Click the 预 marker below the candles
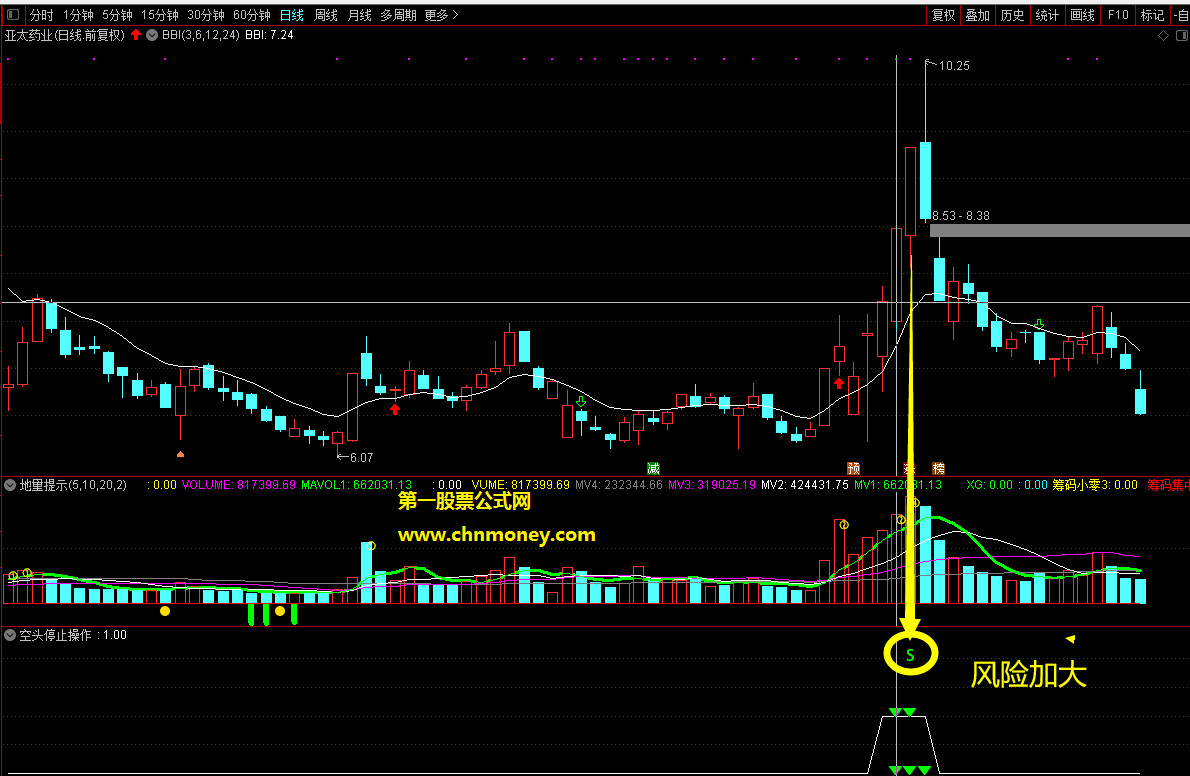 [854, 468]
